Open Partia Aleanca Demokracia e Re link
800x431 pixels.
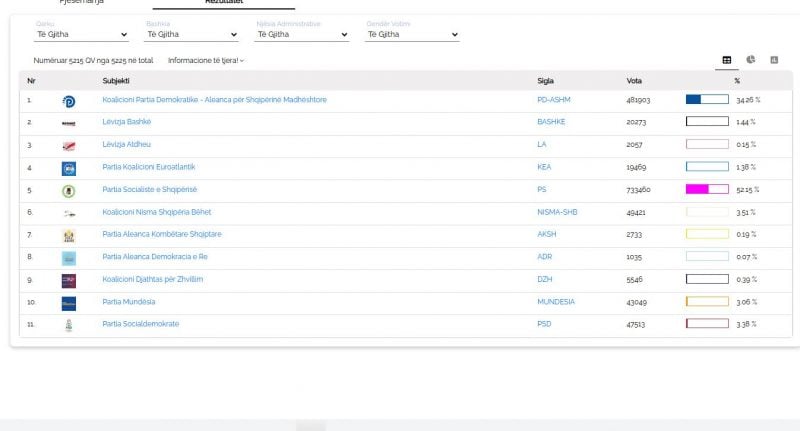[155, 257]
